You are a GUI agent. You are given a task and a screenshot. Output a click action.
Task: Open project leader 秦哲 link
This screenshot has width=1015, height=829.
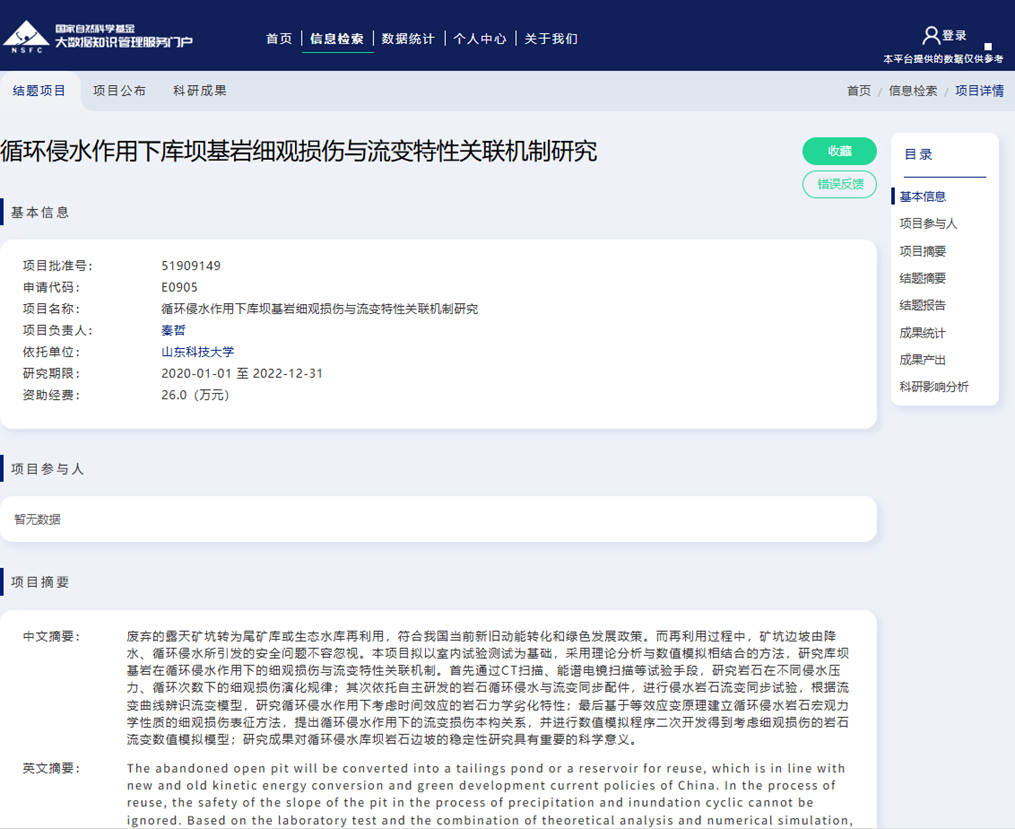point(173,330)
